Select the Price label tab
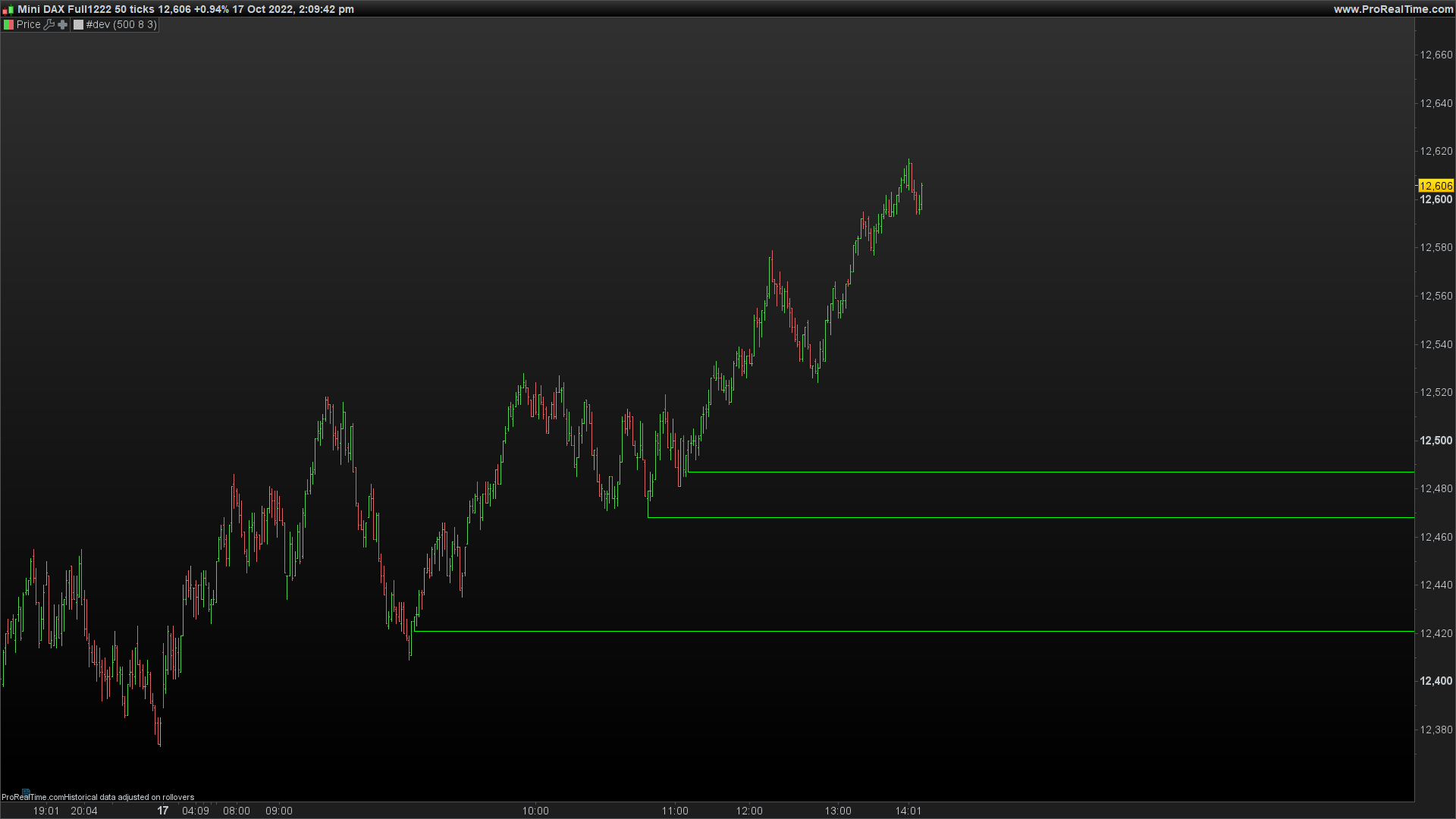This screenshot has width=1456, height=819. pyautogui.click(x=29, y=25)
